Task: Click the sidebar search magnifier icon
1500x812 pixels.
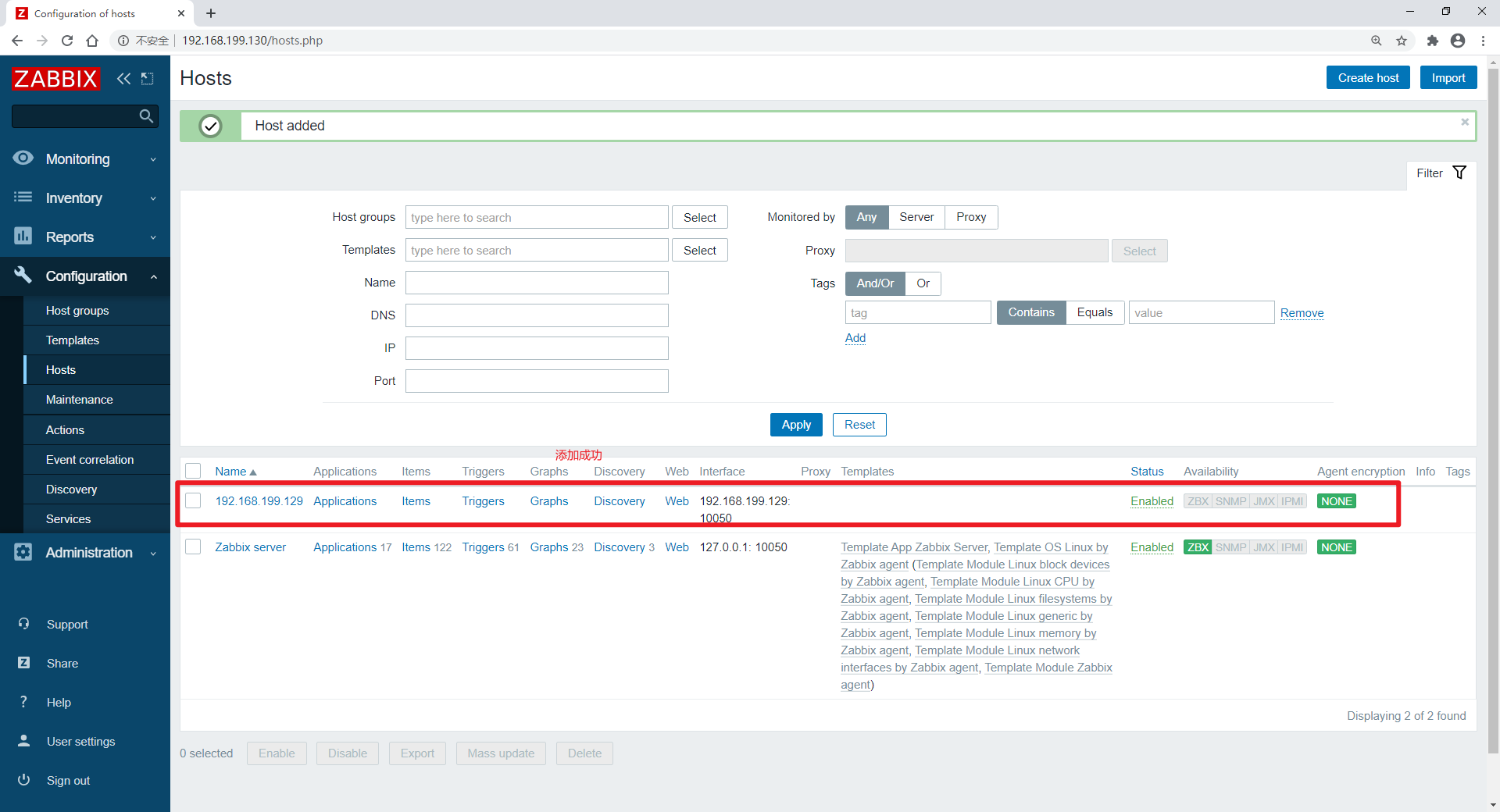Action: (146, 116)
